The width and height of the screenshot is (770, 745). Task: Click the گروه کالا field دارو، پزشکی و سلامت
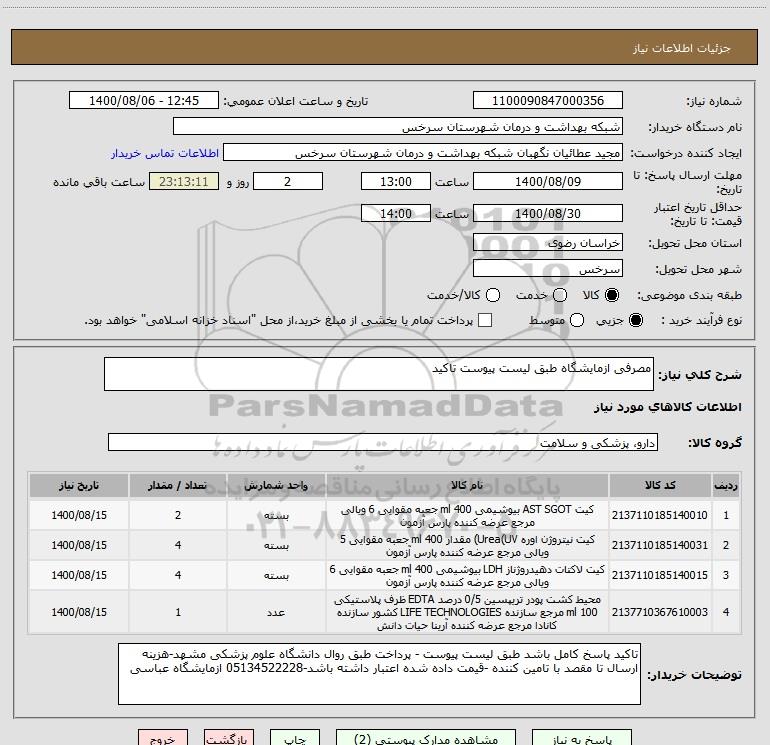[383, 442]
